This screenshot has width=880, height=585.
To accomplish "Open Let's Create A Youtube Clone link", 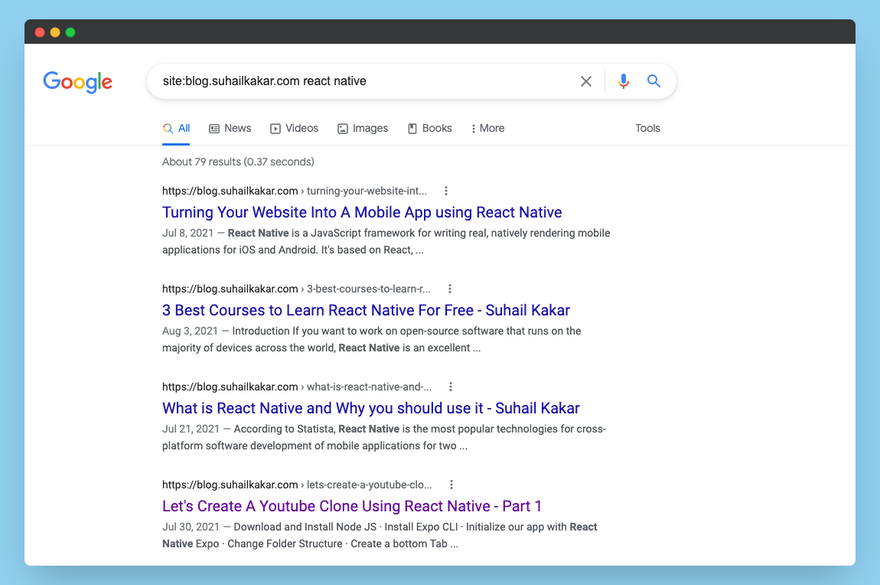I will (352, 506).
